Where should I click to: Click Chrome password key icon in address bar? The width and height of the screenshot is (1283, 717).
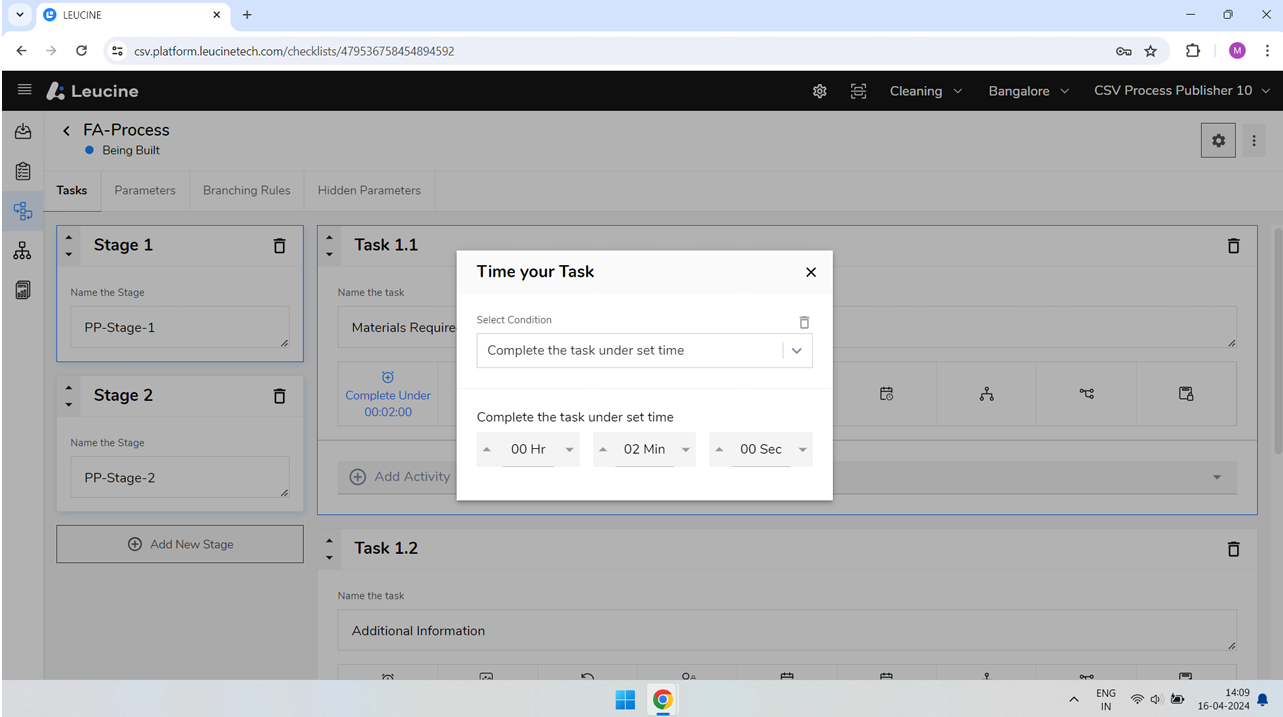click(1124, 51)
